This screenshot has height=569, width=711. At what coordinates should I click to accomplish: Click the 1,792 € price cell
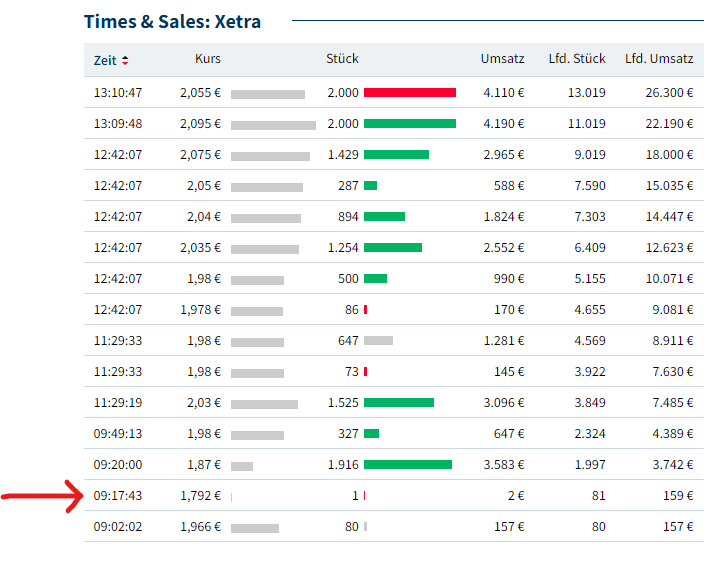201,496
